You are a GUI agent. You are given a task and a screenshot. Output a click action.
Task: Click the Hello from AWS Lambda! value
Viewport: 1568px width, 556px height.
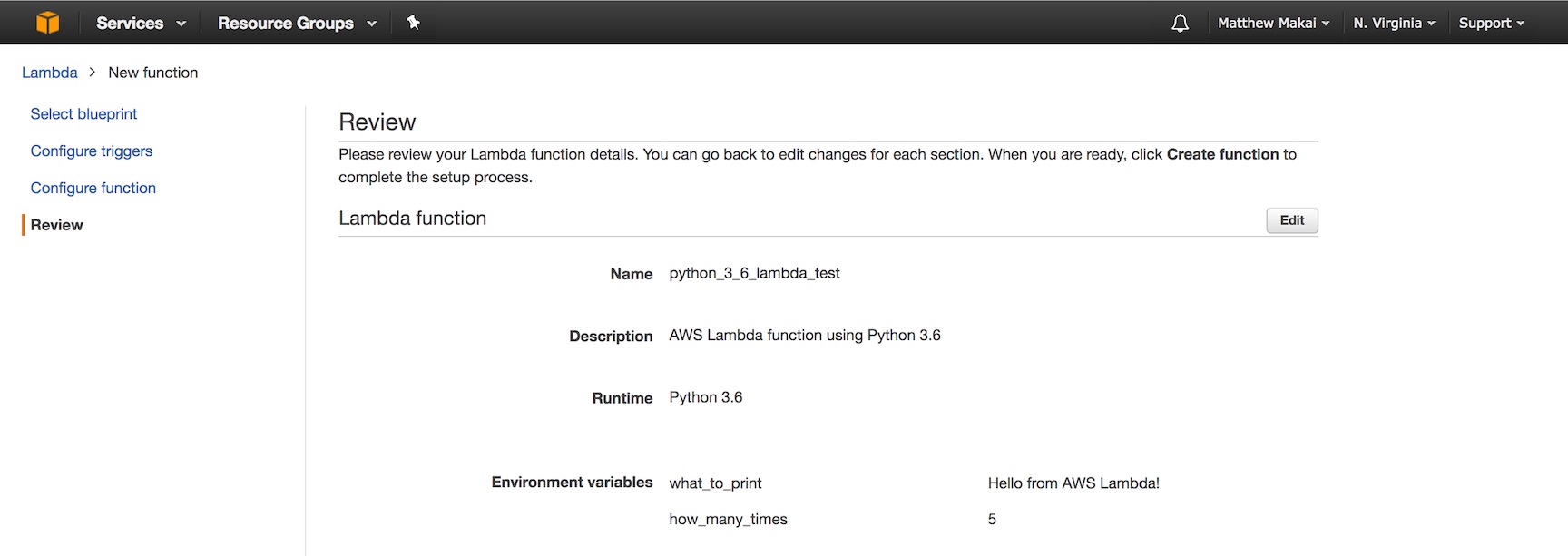click(1073, 483)
